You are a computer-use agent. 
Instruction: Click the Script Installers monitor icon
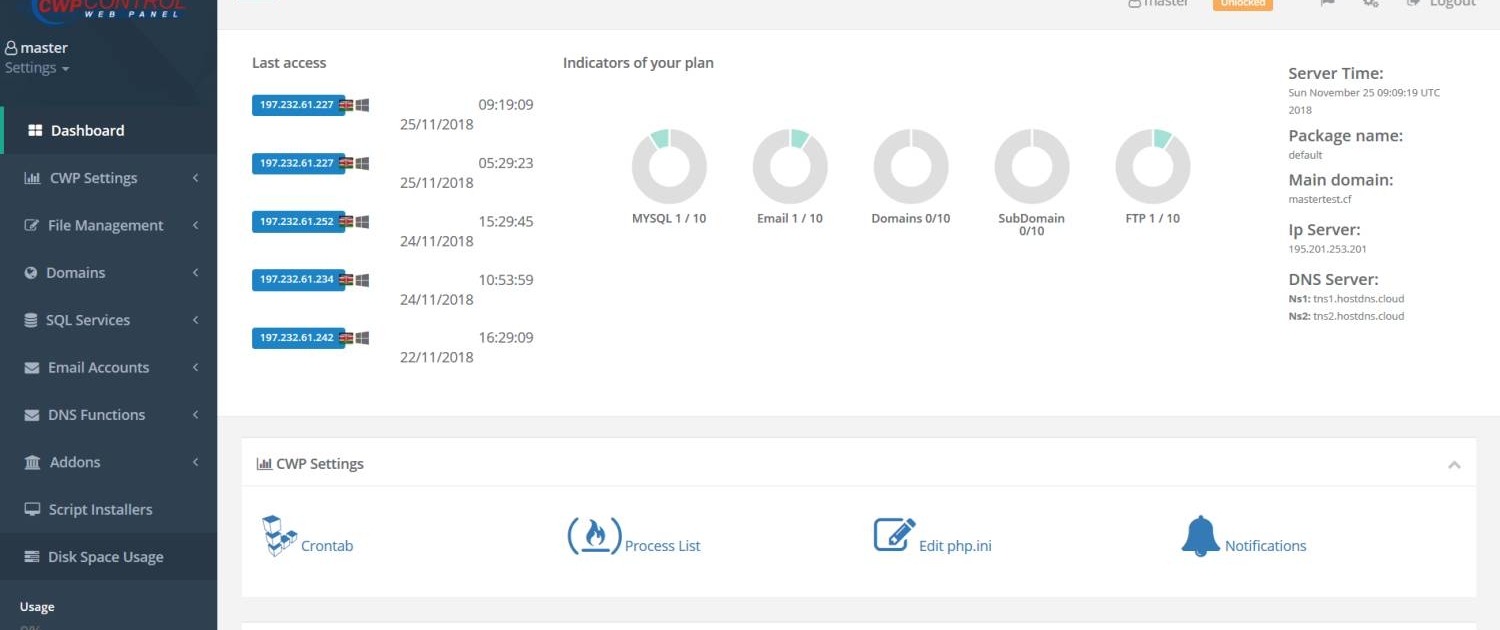32,510
